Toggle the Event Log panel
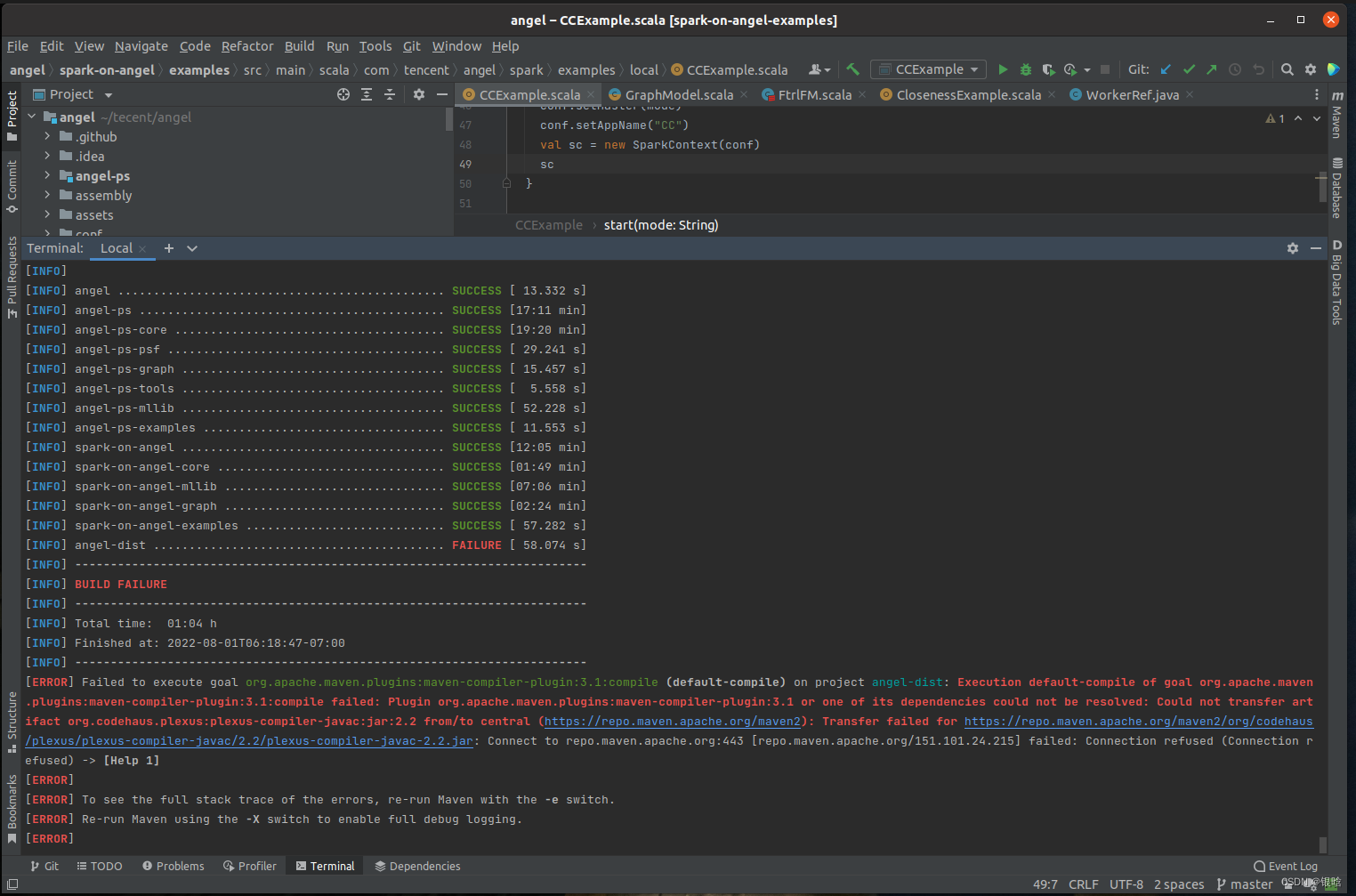The width and height of the screenshot is (1356, 896). (x=1286, y=866)
